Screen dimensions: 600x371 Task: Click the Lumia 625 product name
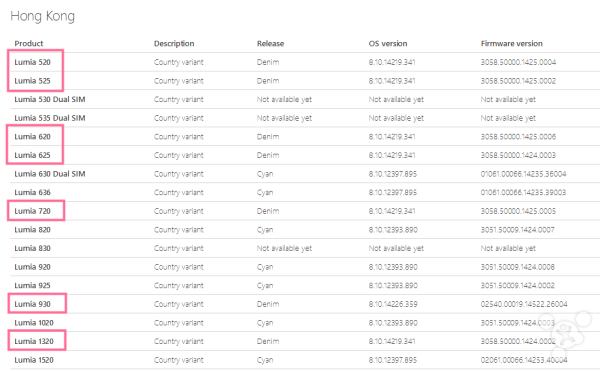[x=33, y=155]
